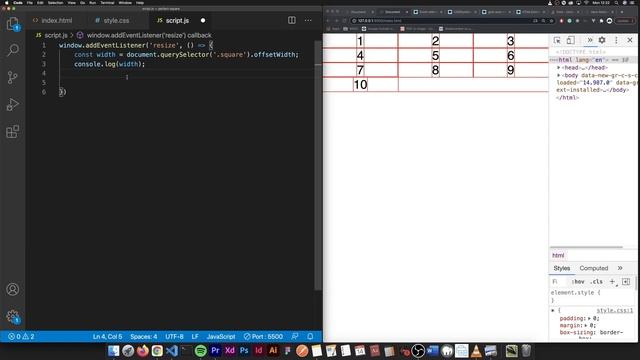Change language mode from JavaScript
640x360 pixels.
tap(221, 336)
